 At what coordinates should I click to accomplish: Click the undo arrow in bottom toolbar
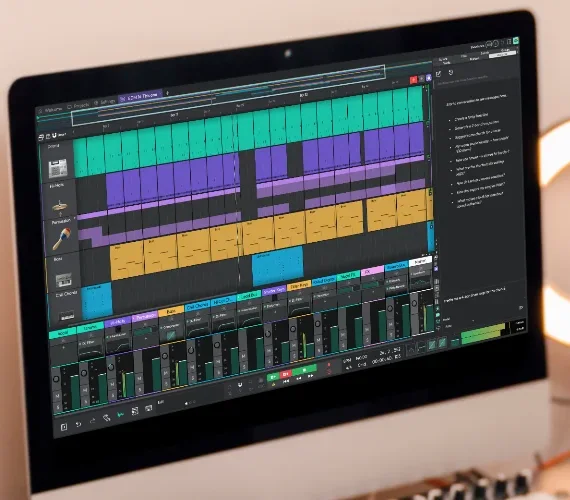[78, 424]
